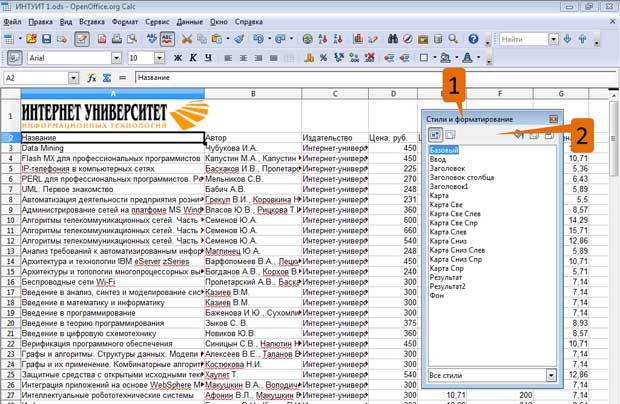Click the Paste icon
Image resolution: width=620 pixels, height=404 pixels.
217,39
